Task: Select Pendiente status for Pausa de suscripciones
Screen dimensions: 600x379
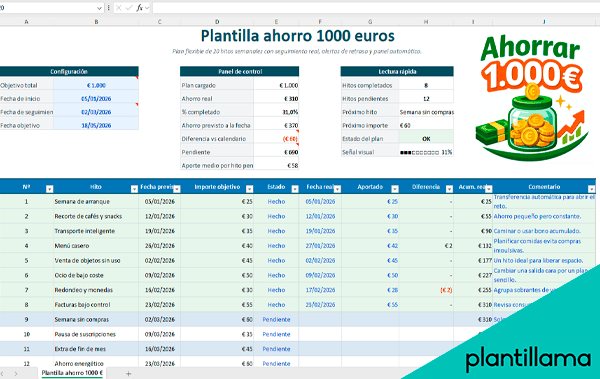Action: [x=276, y=334]
